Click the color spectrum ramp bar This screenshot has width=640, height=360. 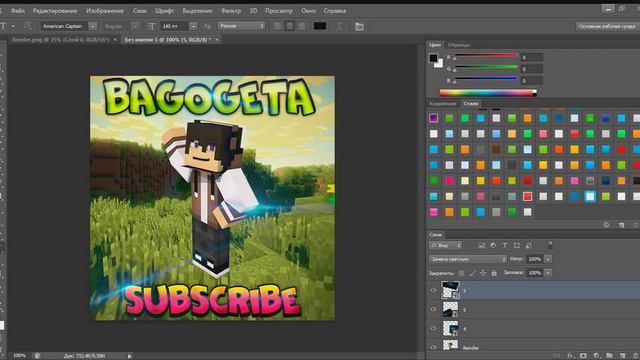(488, 93)
